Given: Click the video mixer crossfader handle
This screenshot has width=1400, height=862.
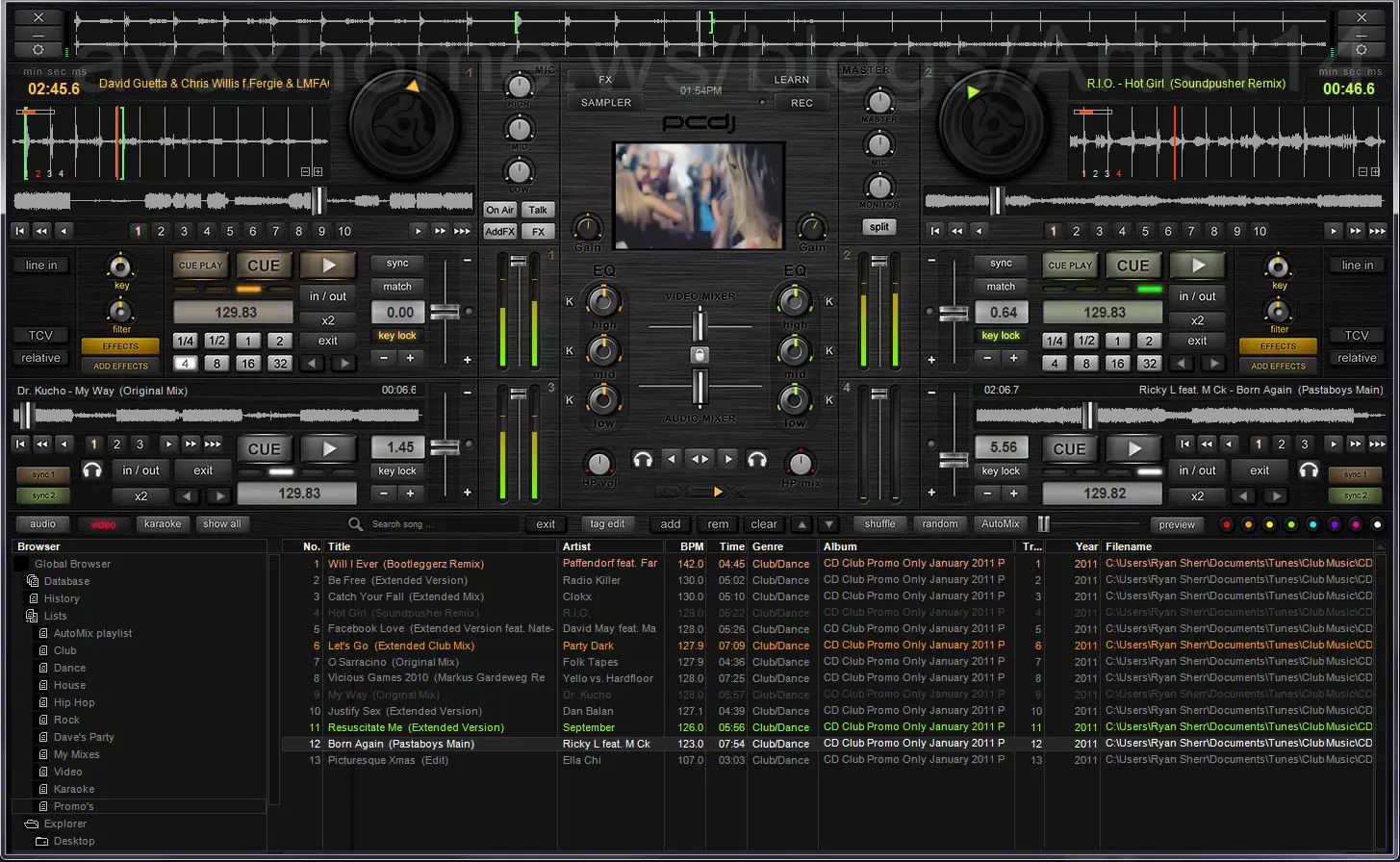Looking at the screenshot, I should pyautogui.click(x=700, y=324).
